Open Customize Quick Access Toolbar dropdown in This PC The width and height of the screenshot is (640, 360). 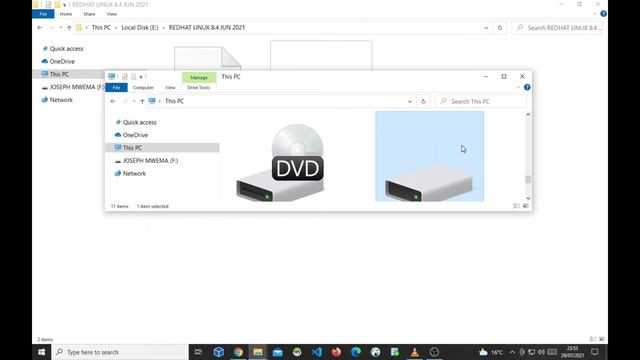[x=141, y=77]
